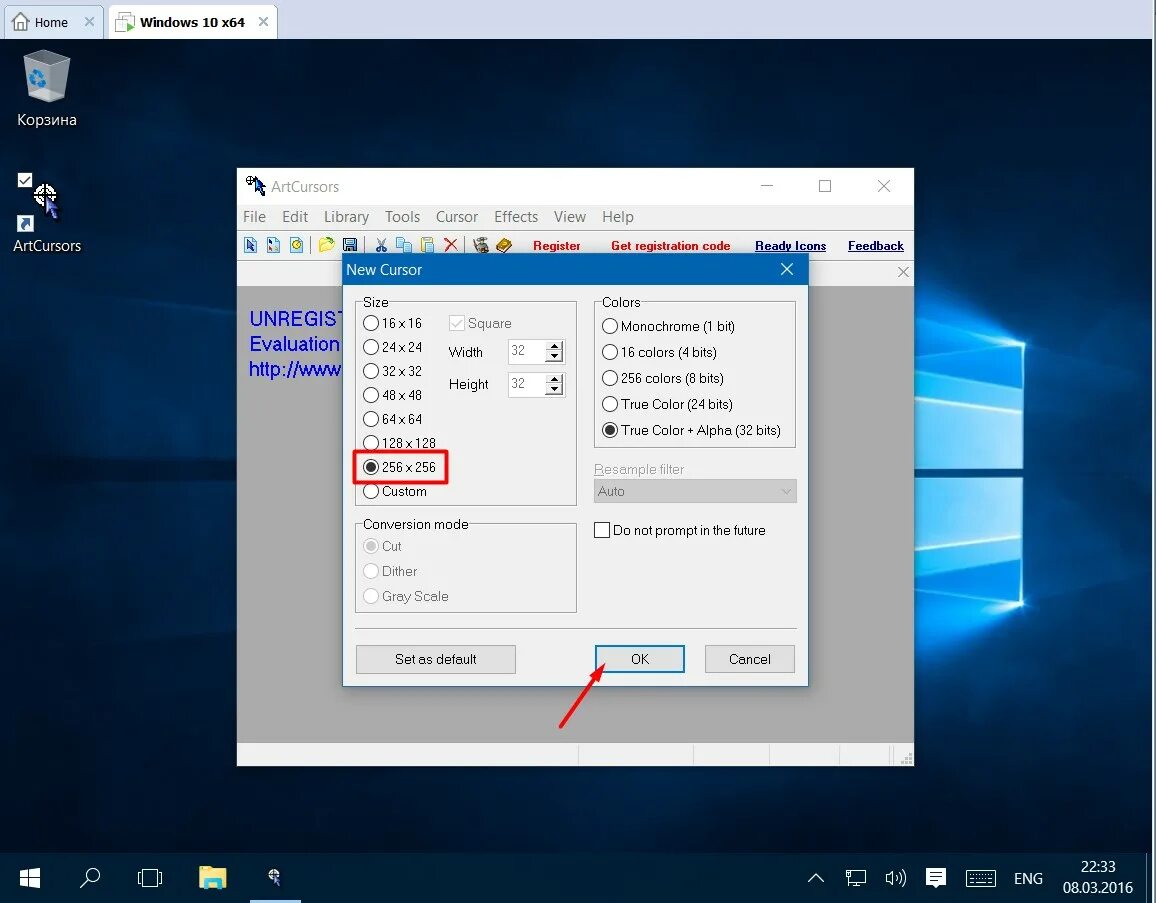This screenshot has height=903, width=1156.
Task: Open the File menu
Action: click(254, 217)
